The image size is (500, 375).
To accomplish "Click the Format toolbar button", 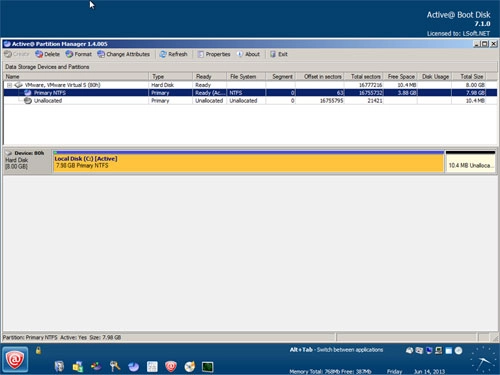I will pos(79,54).
